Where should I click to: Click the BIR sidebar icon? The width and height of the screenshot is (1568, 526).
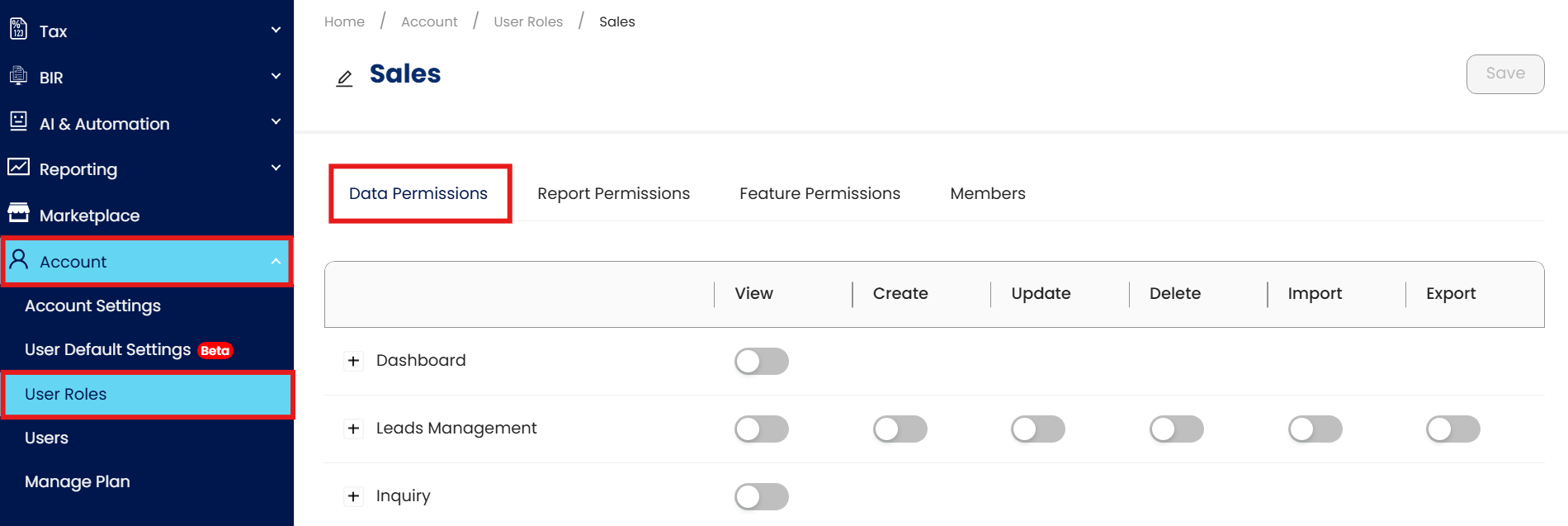point(18,76)
